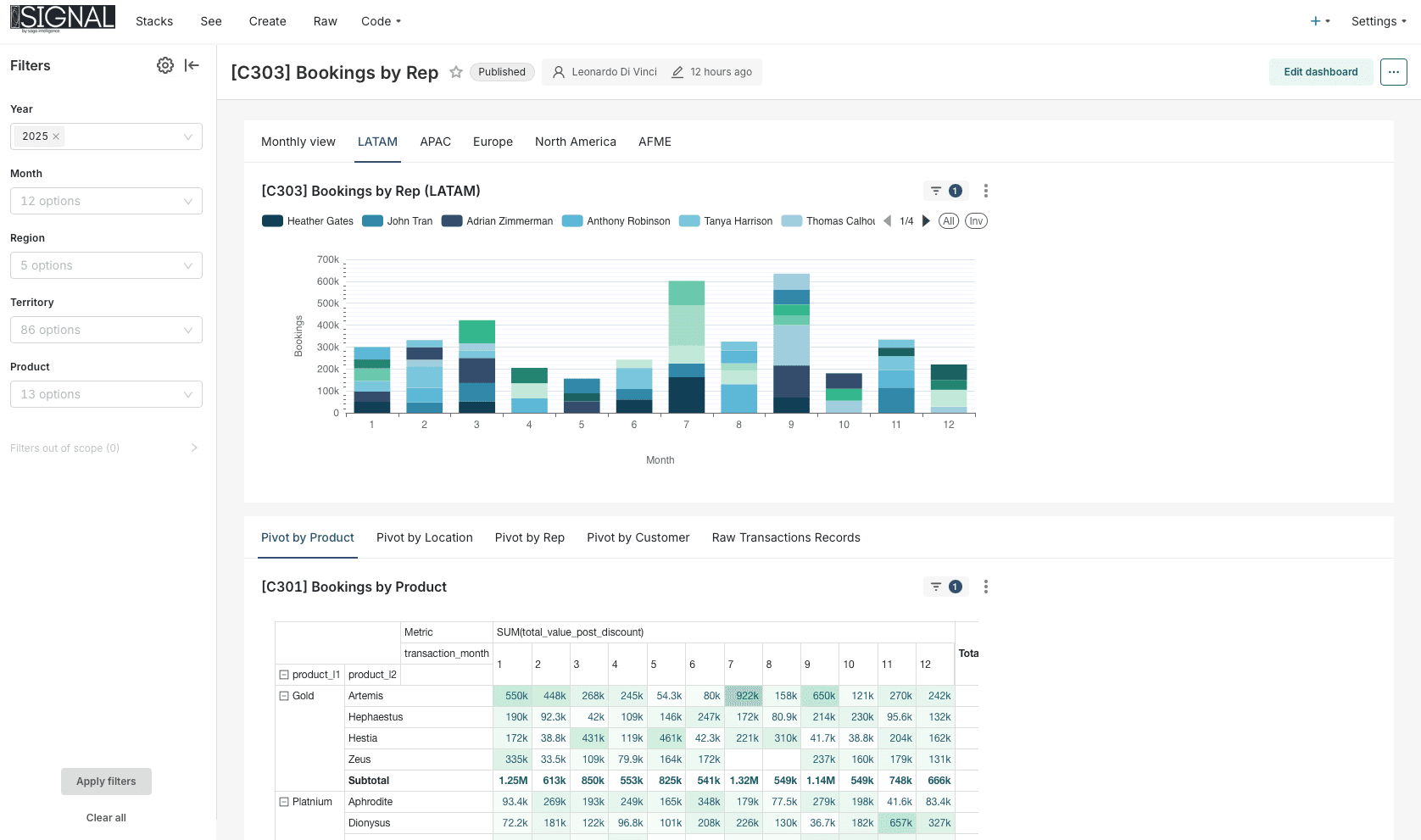Open the See menu
Image resolution: width=1421 pixels, height=840 pixels.
(211, 21)
